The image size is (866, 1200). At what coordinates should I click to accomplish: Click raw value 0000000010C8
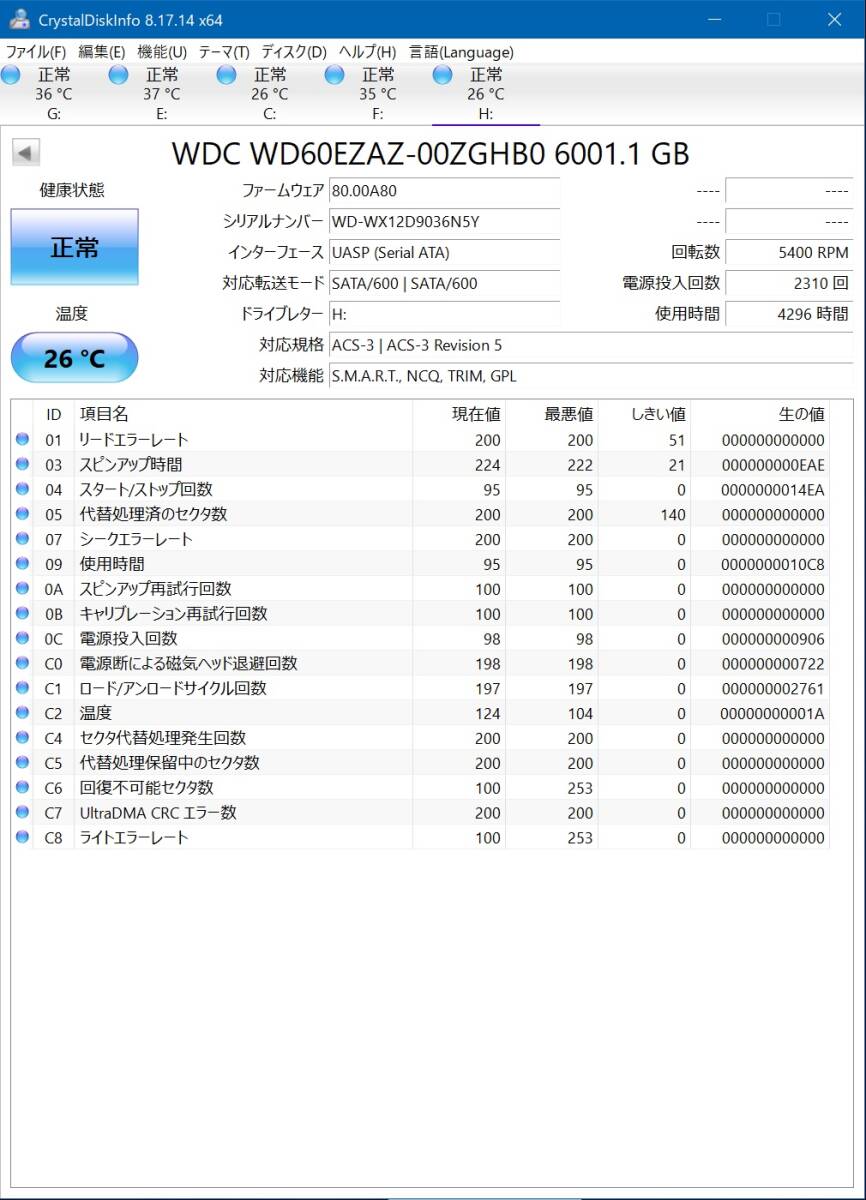(x=773, y=564)
